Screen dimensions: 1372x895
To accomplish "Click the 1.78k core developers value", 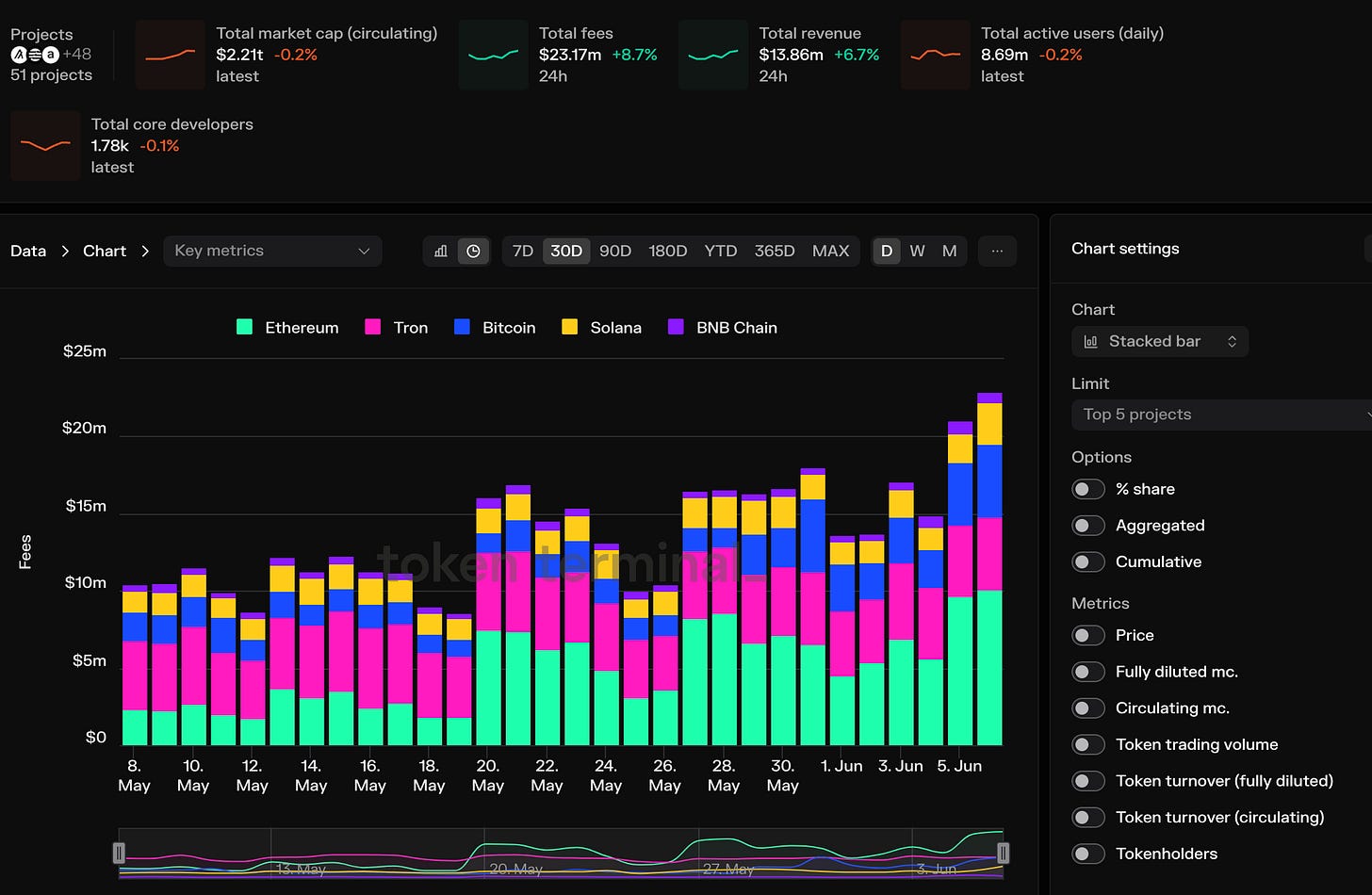I will coord(110,146).
